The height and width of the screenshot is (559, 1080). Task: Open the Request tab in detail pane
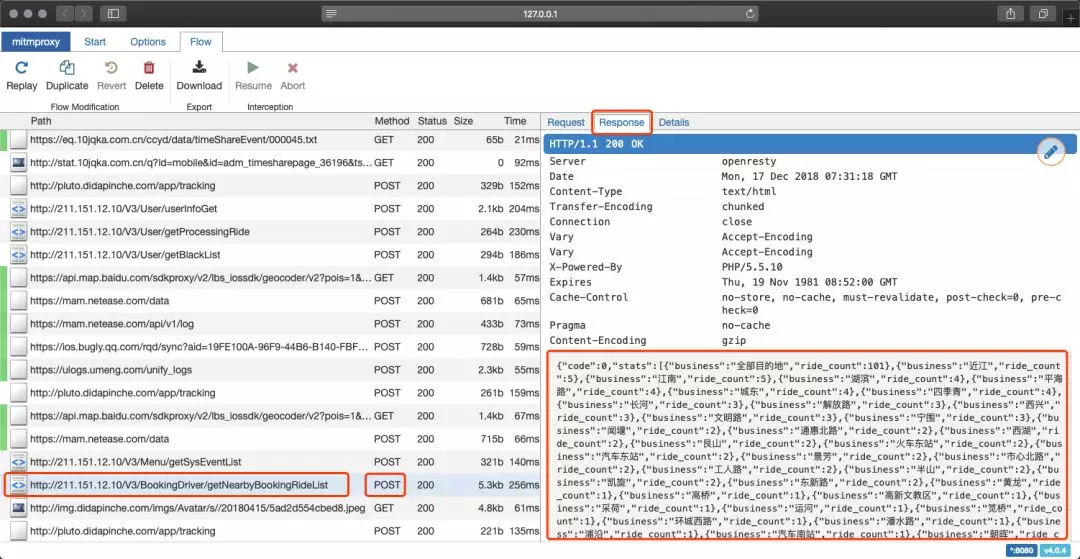pos(566,123)
